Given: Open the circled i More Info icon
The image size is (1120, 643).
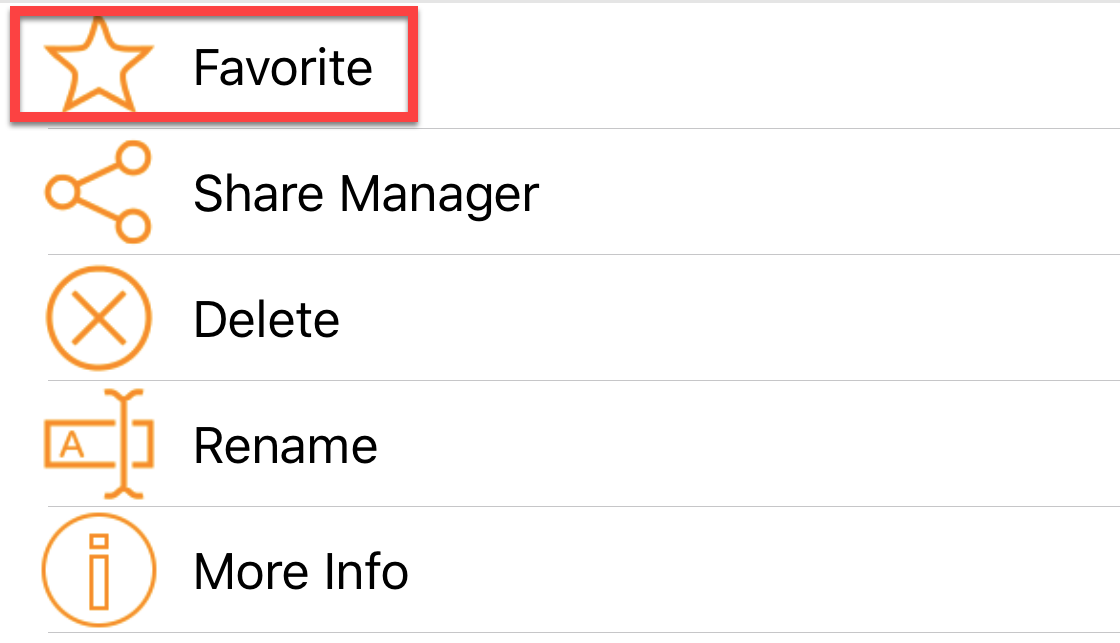Looking at the screenshot, I should (x=99, y=570).
